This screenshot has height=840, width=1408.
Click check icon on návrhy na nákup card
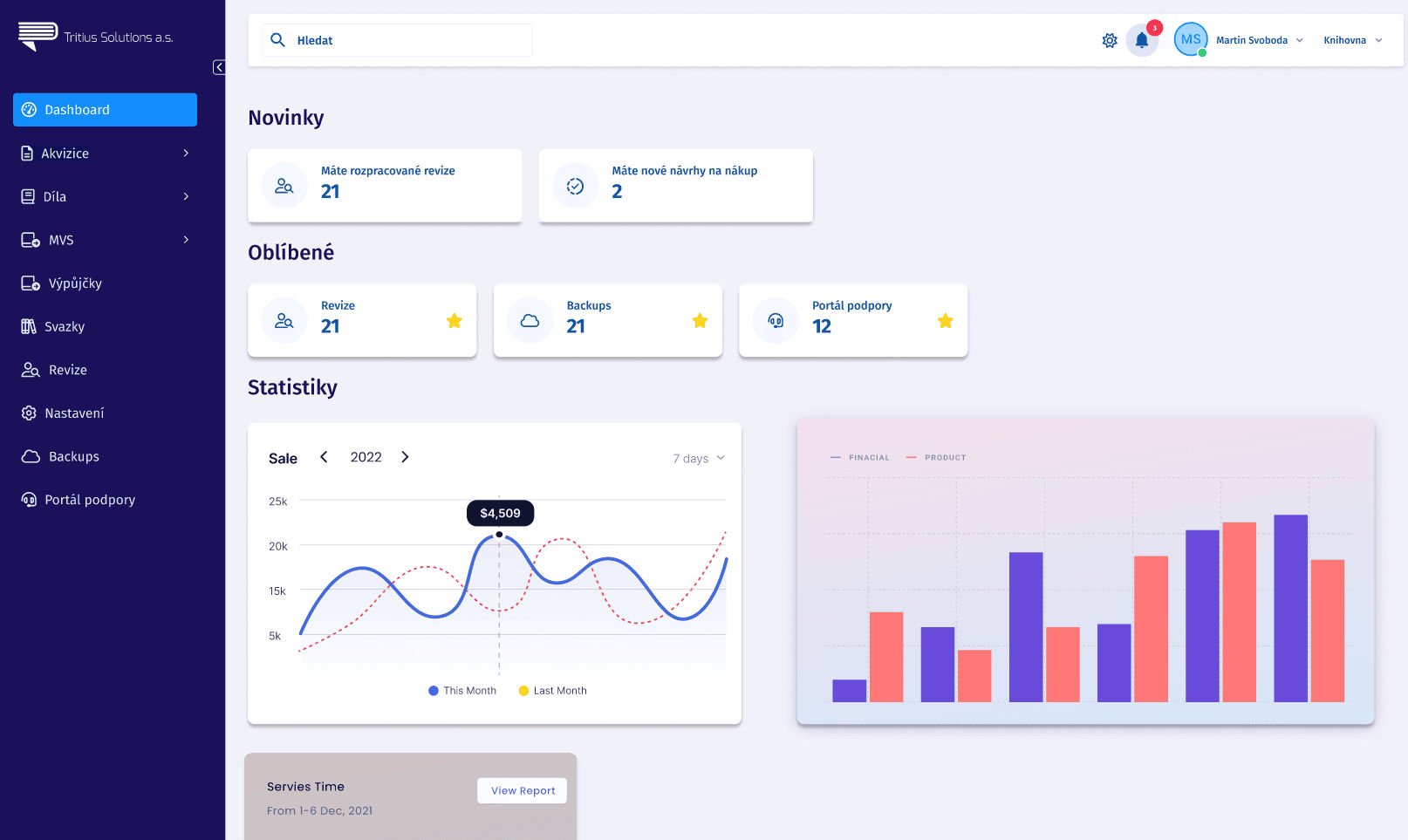click(576, 186)
